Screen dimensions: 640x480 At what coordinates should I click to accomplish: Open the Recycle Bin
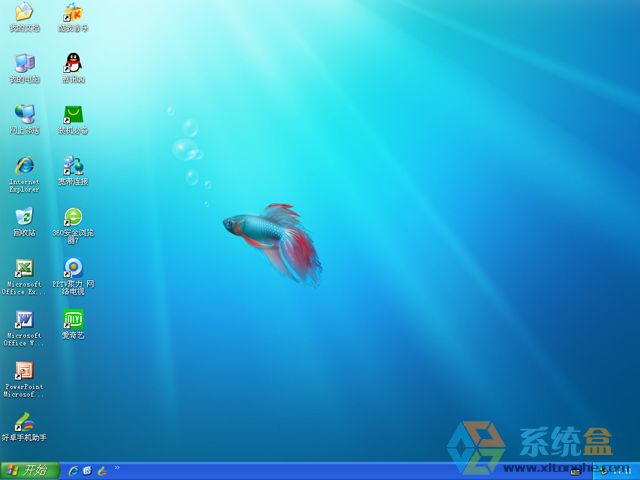point(24,217)
